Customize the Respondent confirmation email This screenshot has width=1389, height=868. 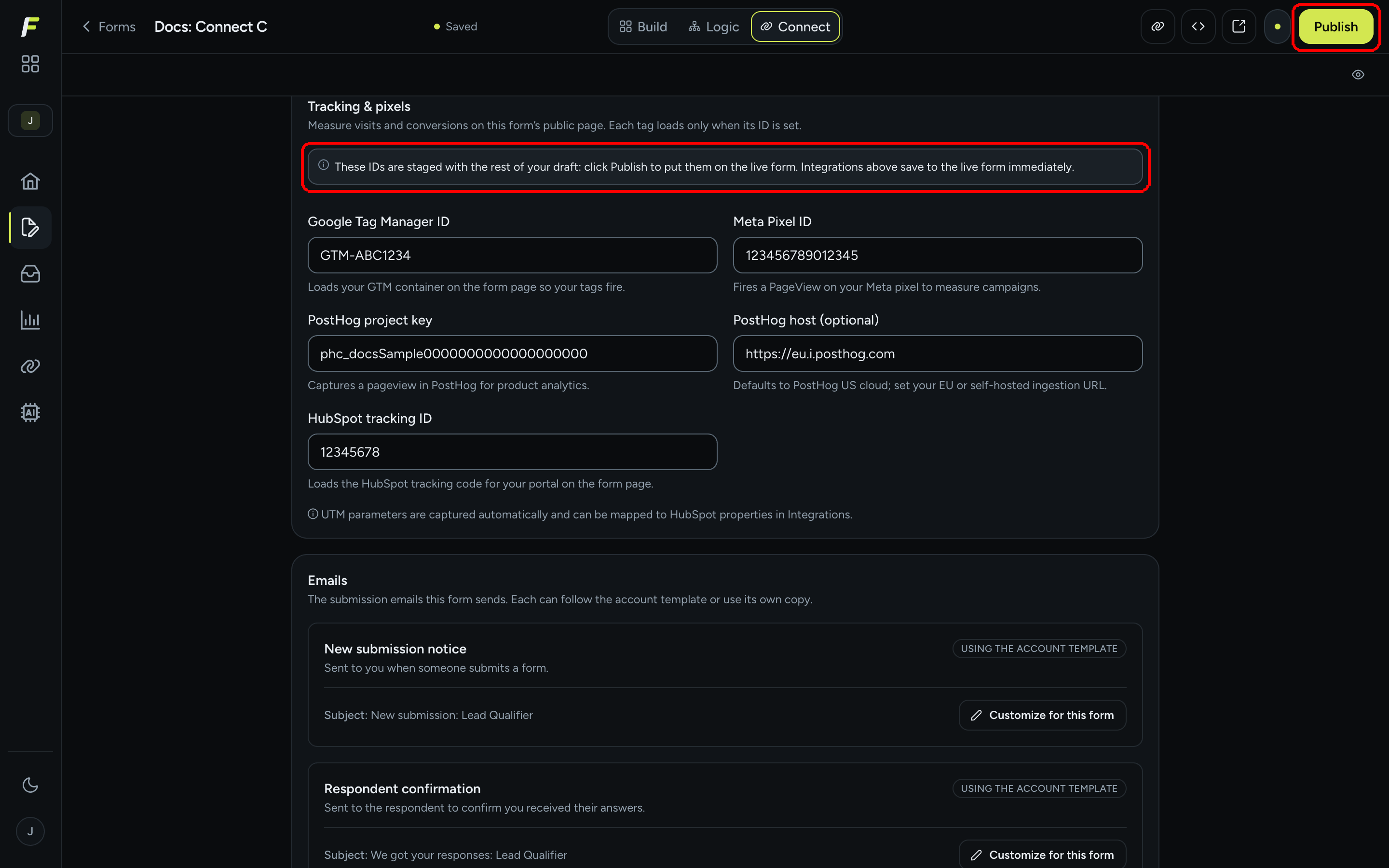click(1042, 854)
